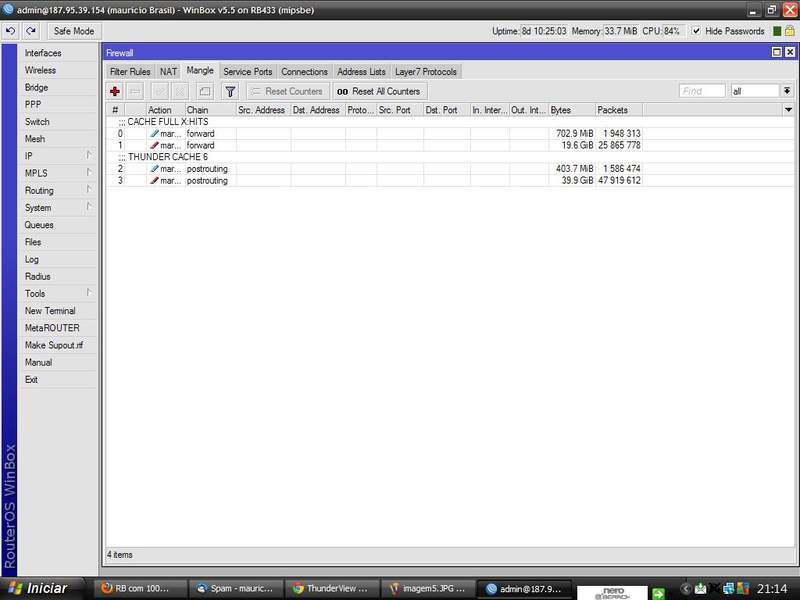The width and height of the screenshot is (800, 600).
Task: Click the disable rule X icon
Action: pos(180,91)
